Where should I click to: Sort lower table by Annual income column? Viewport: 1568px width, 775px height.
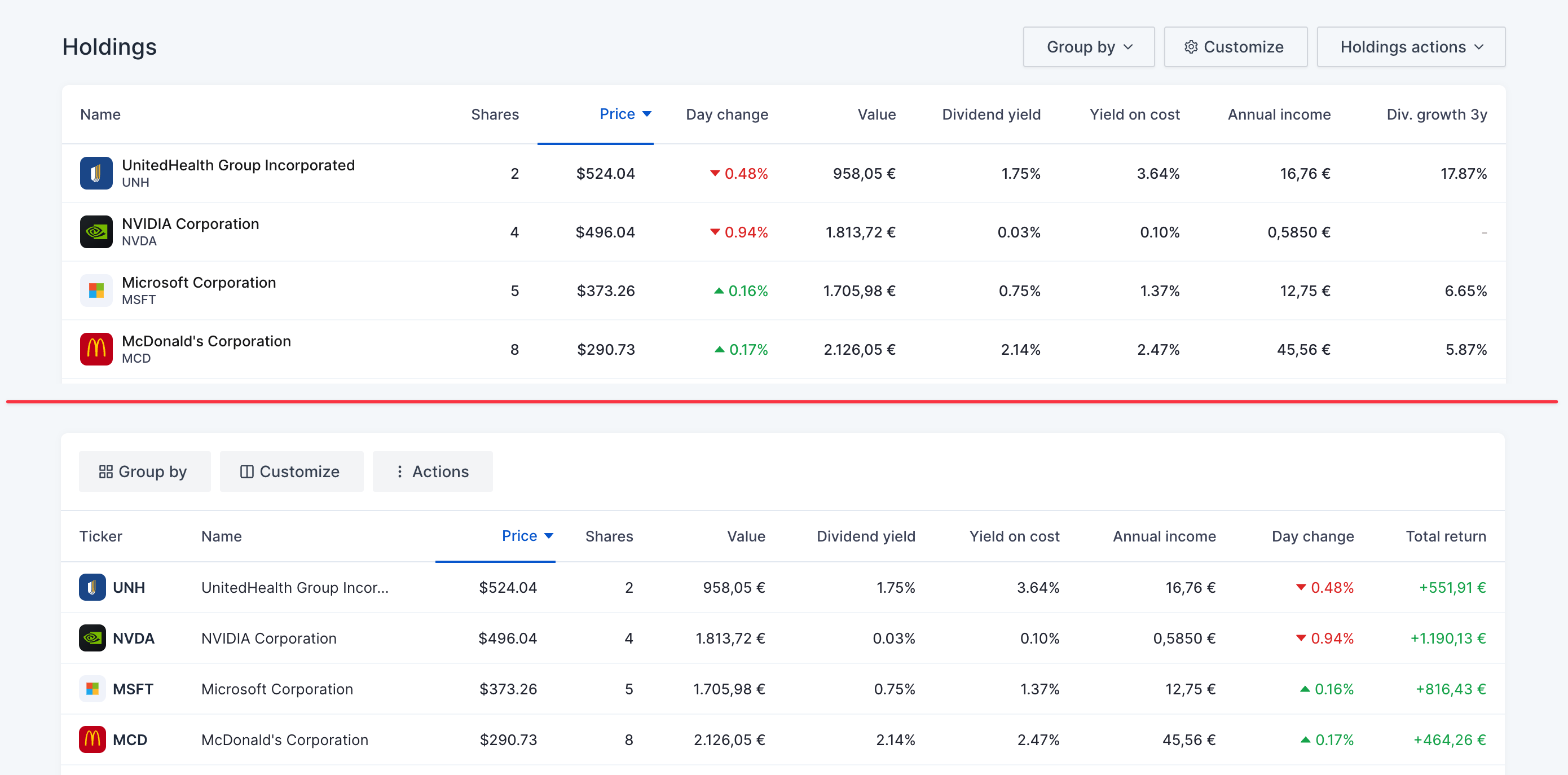[x=1164, y=536]
